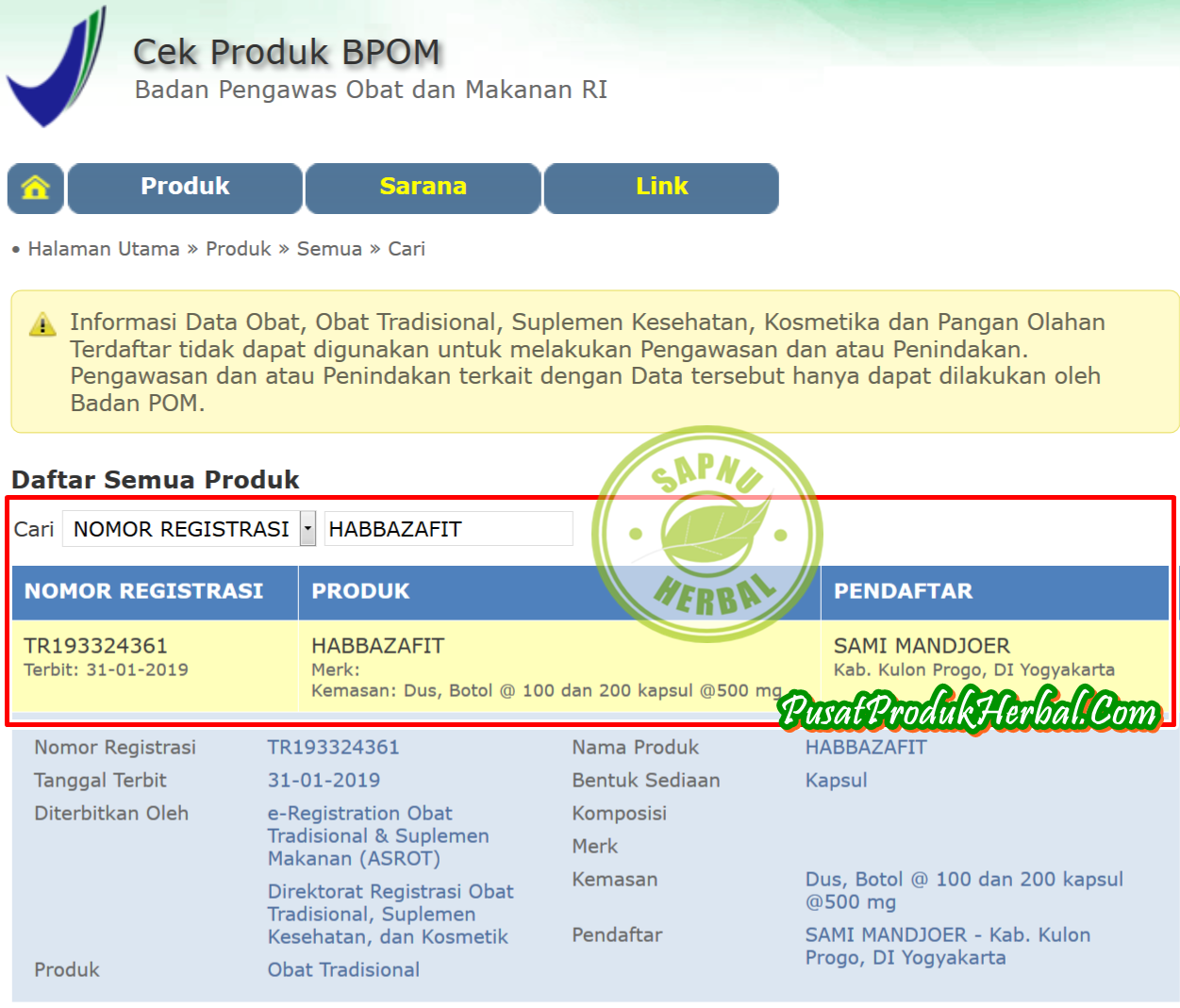
Task: Click TR193324361 value in details panel
Action: click(333, 748)
